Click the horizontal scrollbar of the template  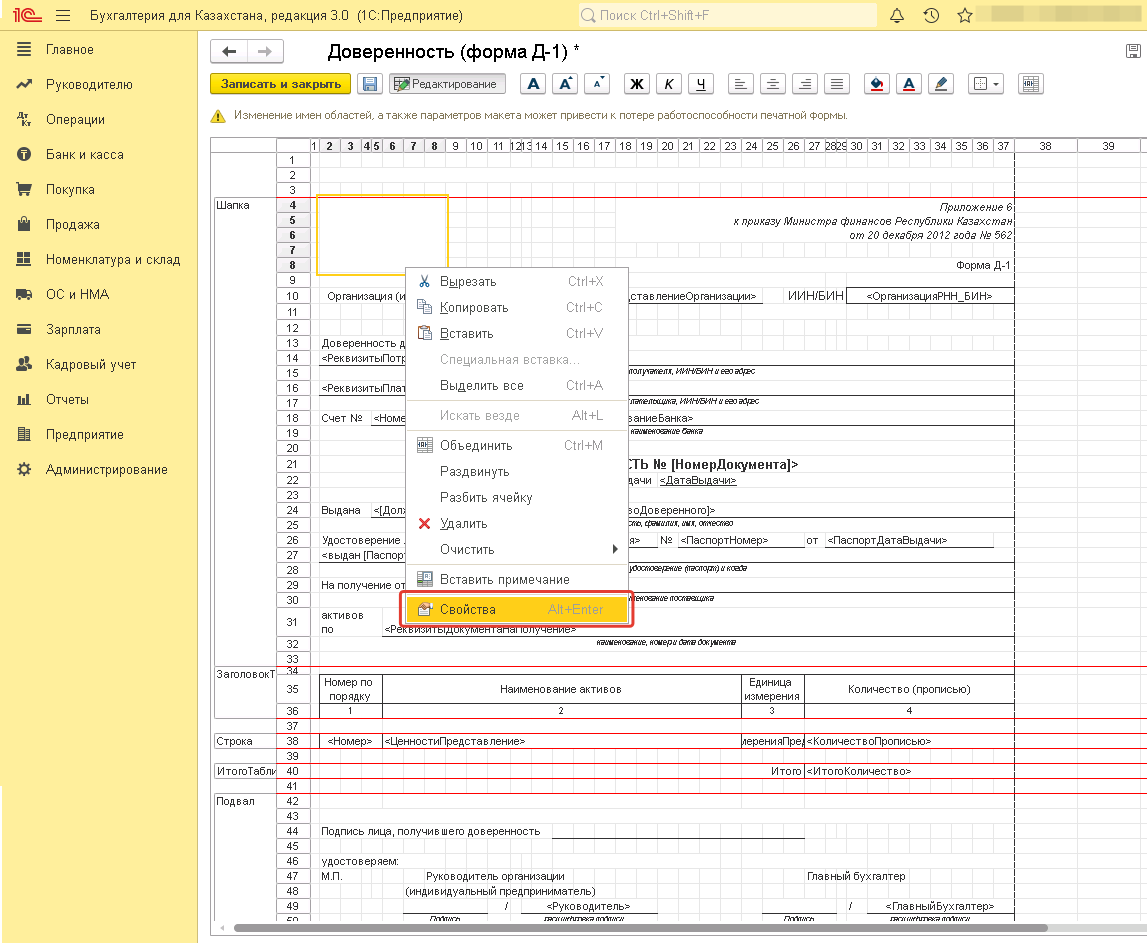[640, 928]
